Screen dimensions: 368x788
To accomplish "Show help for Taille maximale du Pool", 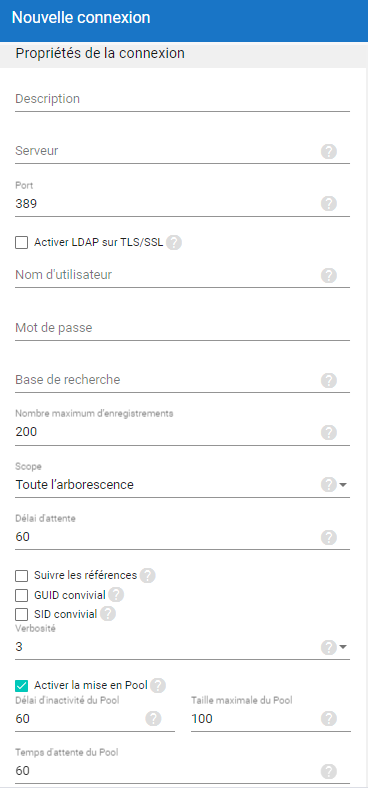I will pyautogui.click(x=328, y=719).
